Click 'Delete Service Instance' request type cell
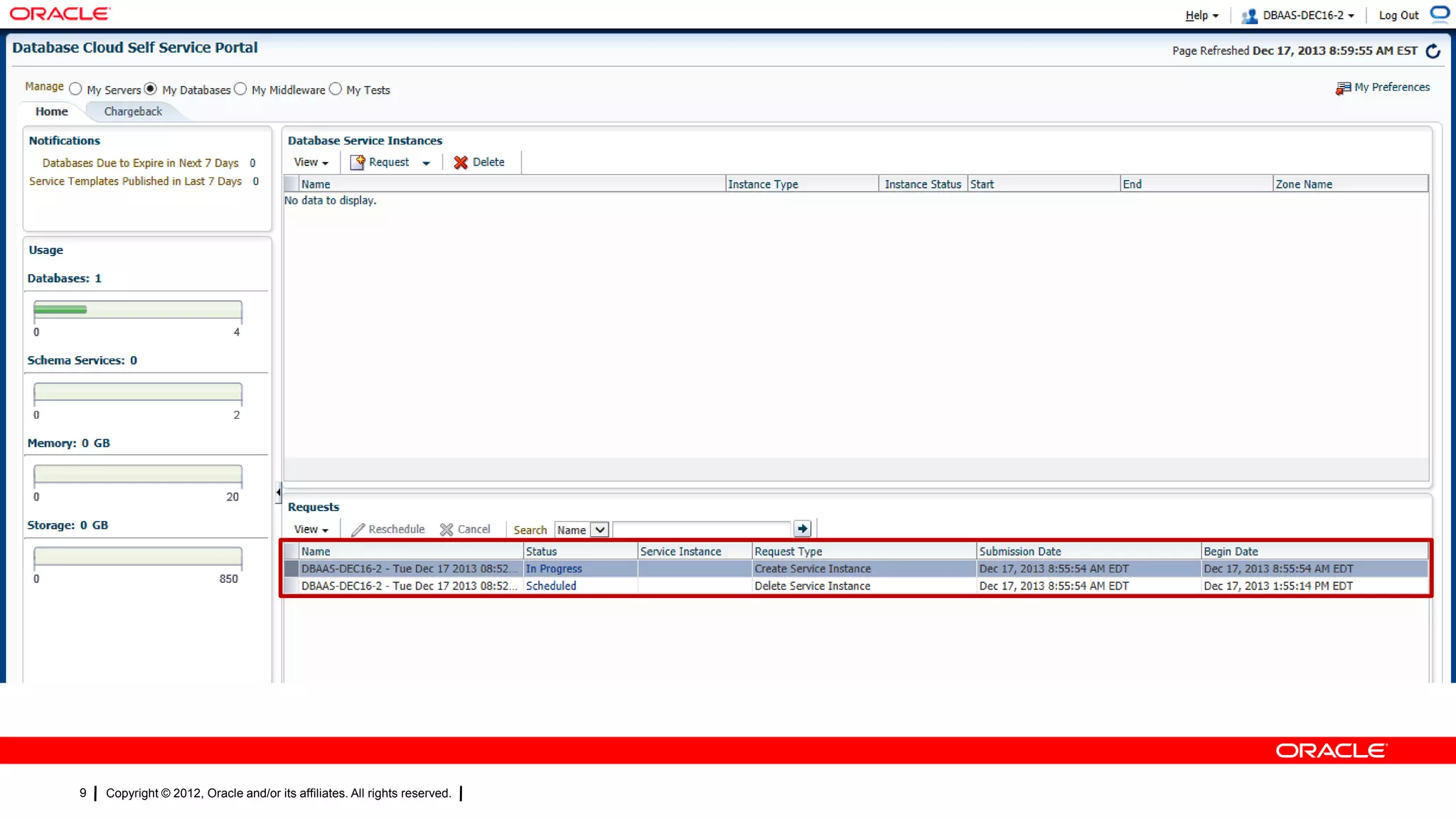The height and width of the screenshot is (819, 1456). (864, 586)
